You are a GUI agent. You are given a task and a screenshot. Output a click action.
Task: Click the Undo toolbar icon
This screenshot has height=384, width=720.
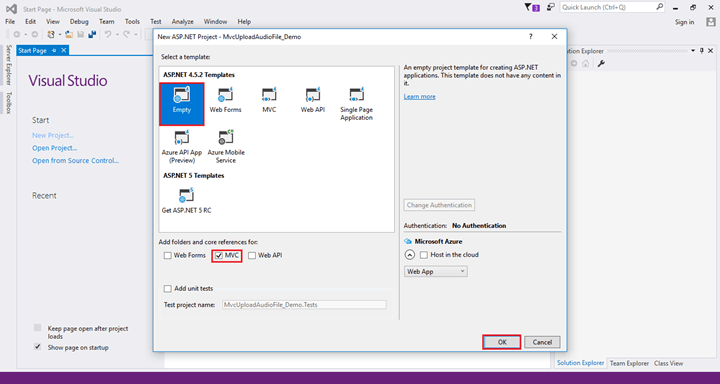tap(108, 34)
